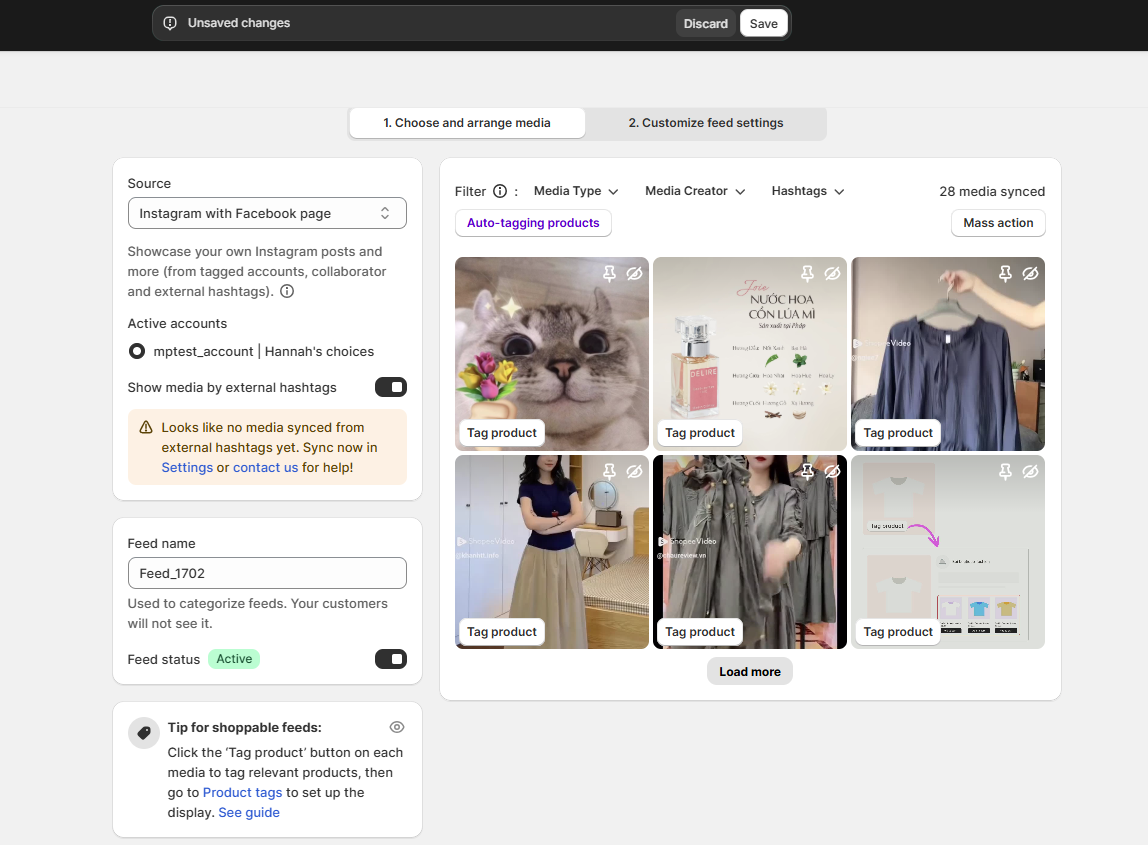This screenshot has height=845, width=1148.
Task: Open the Source selection dropdown
Action: [x=267, y=213]
